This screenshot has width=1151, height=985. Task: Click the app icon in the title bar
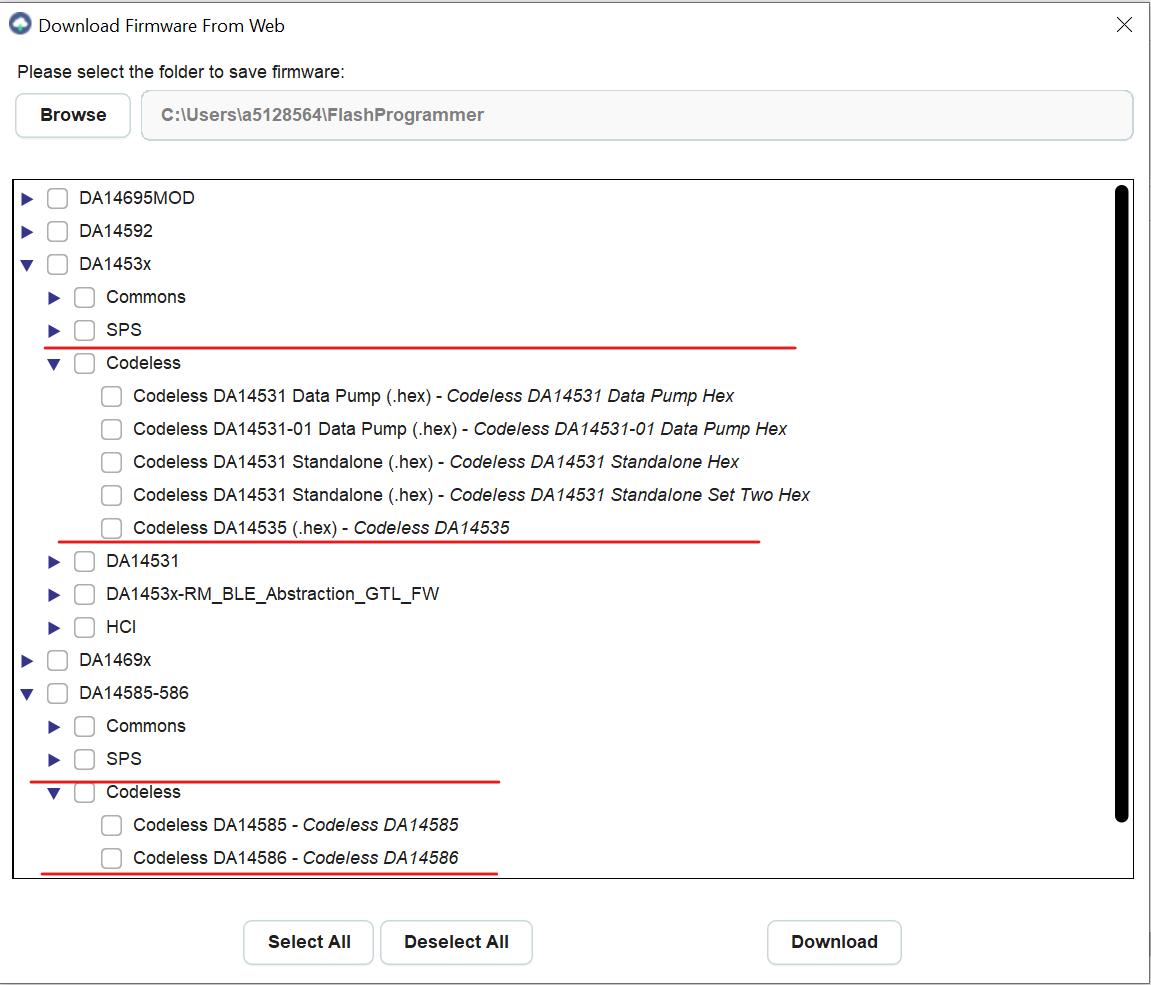20,24
